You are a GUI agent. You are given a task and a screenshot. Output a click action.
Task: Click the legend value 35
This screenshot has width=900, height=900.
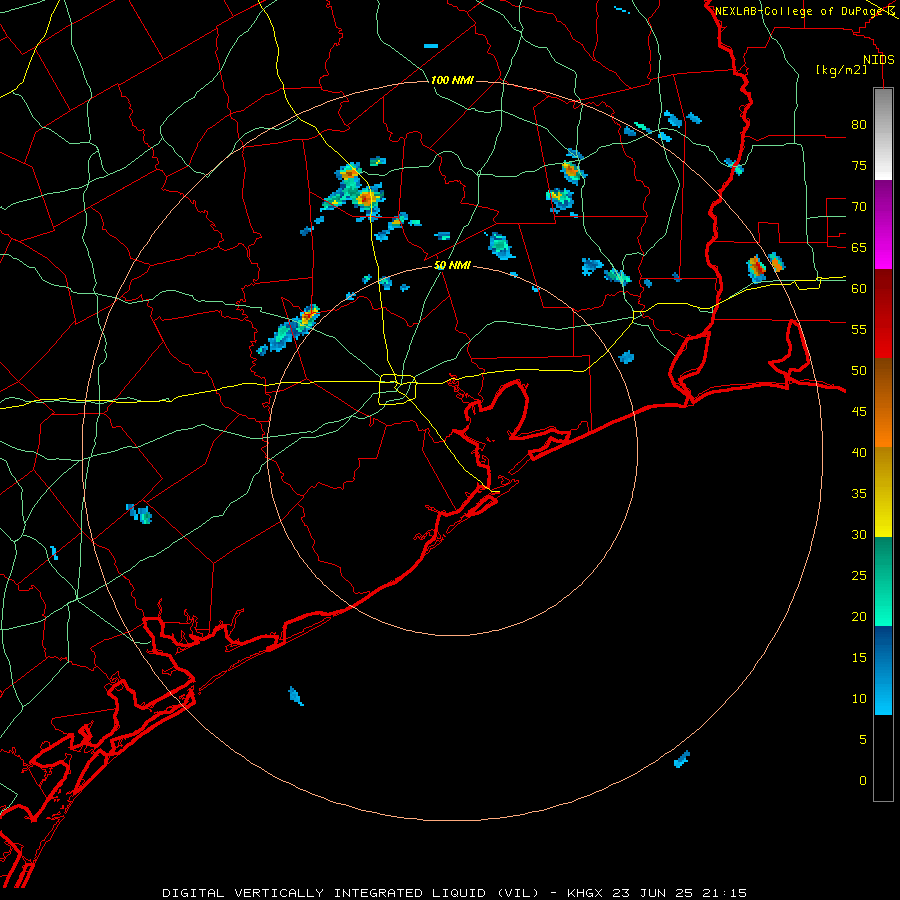[x=859, y=494]
